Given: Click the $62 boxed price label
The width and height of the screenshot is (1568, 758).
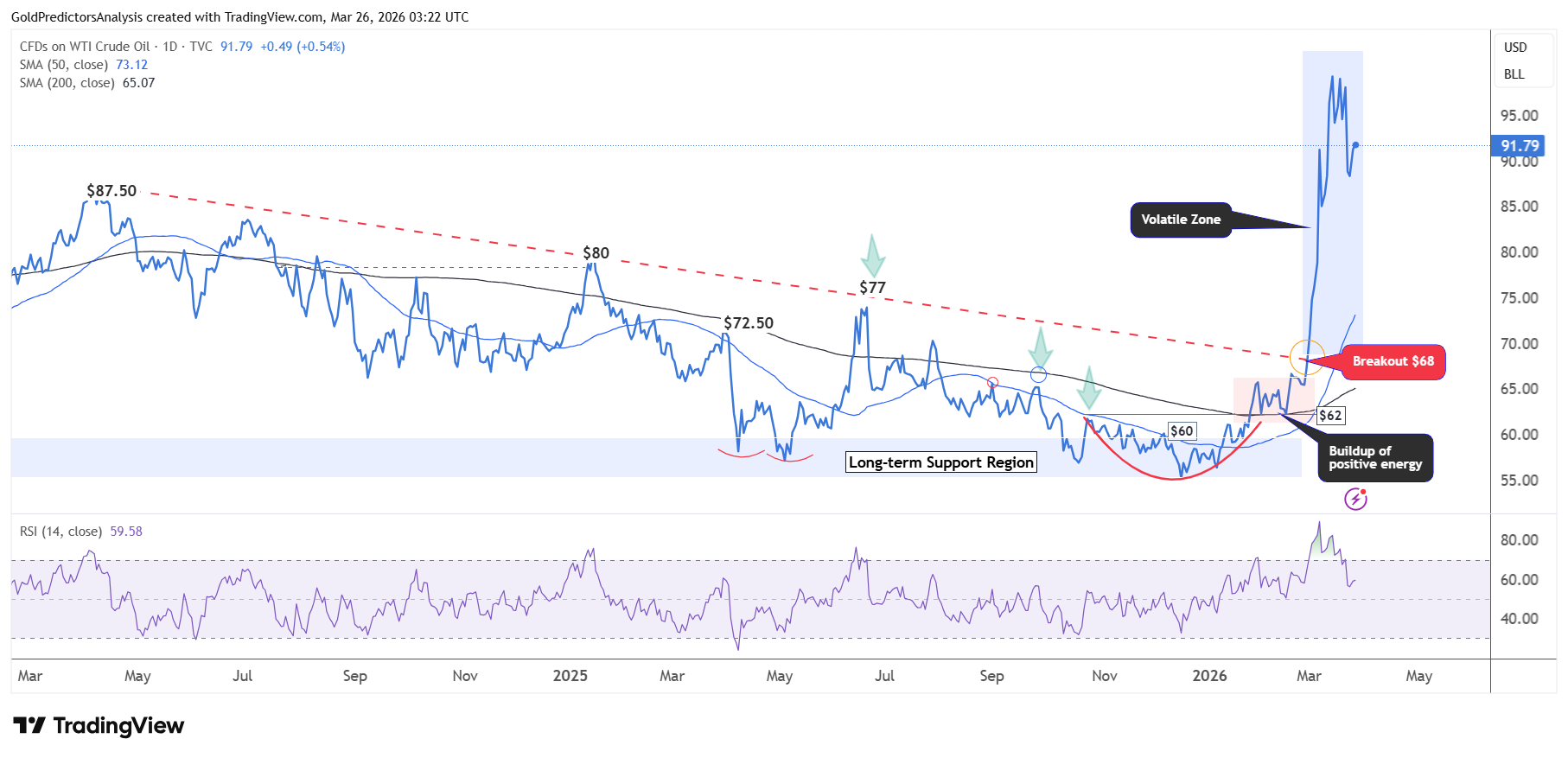Looking at the screenshot, I should 1330,416.
